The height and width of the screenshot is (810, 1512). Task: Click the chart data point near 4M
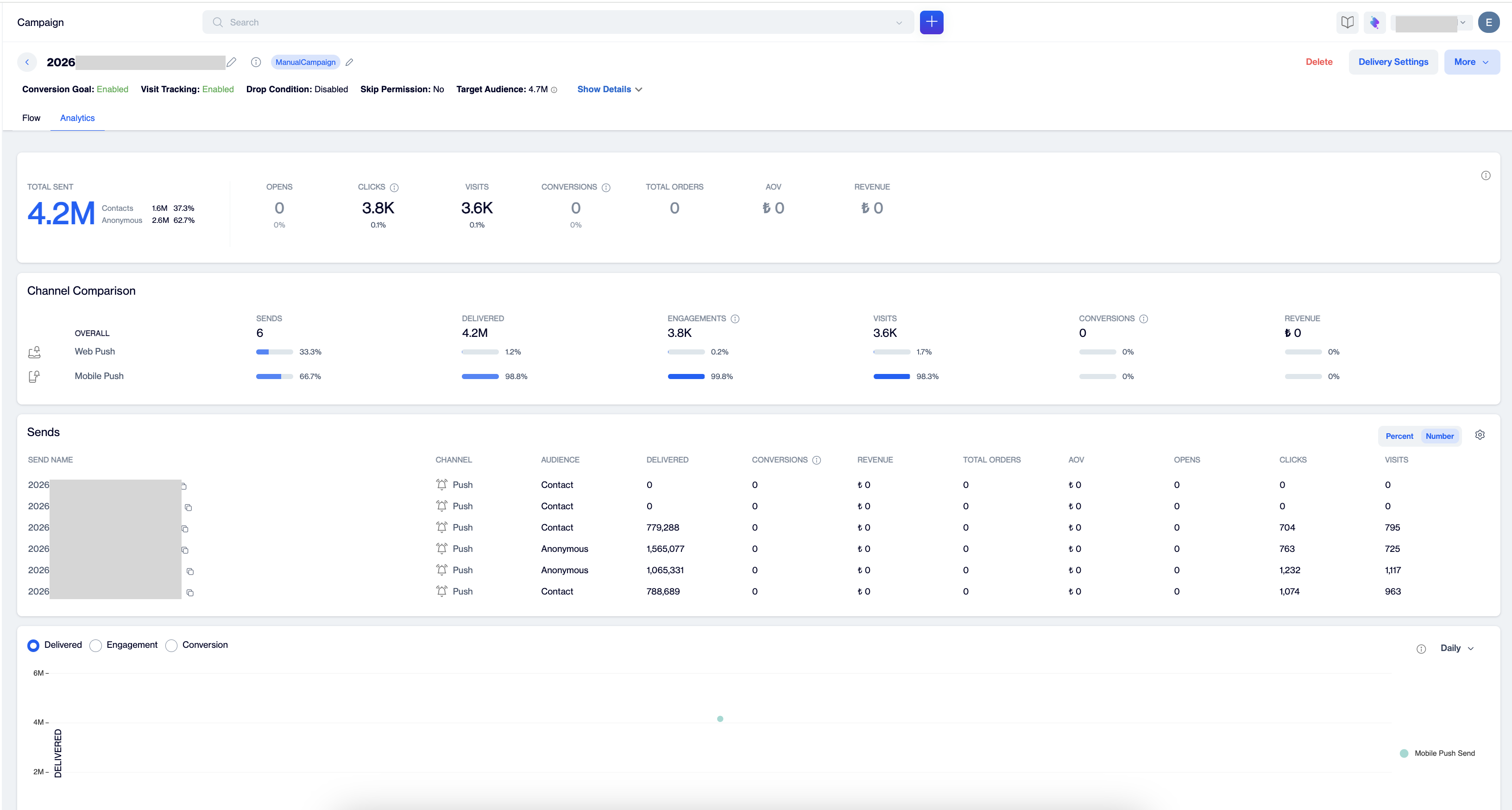coord(720,719)
